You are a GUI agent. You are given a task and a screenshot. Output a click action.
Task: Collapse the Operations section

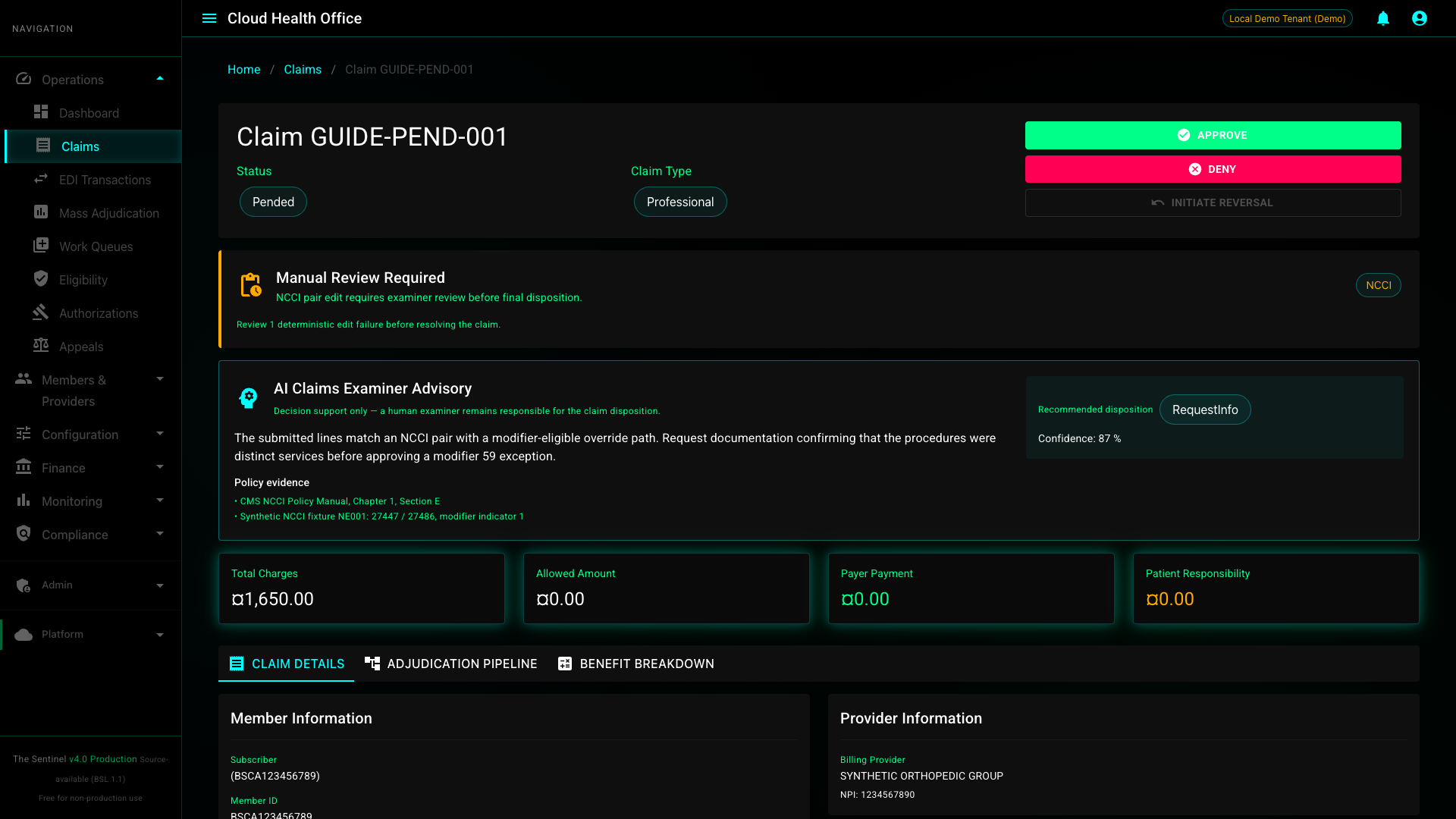click(x=160, y=79)
